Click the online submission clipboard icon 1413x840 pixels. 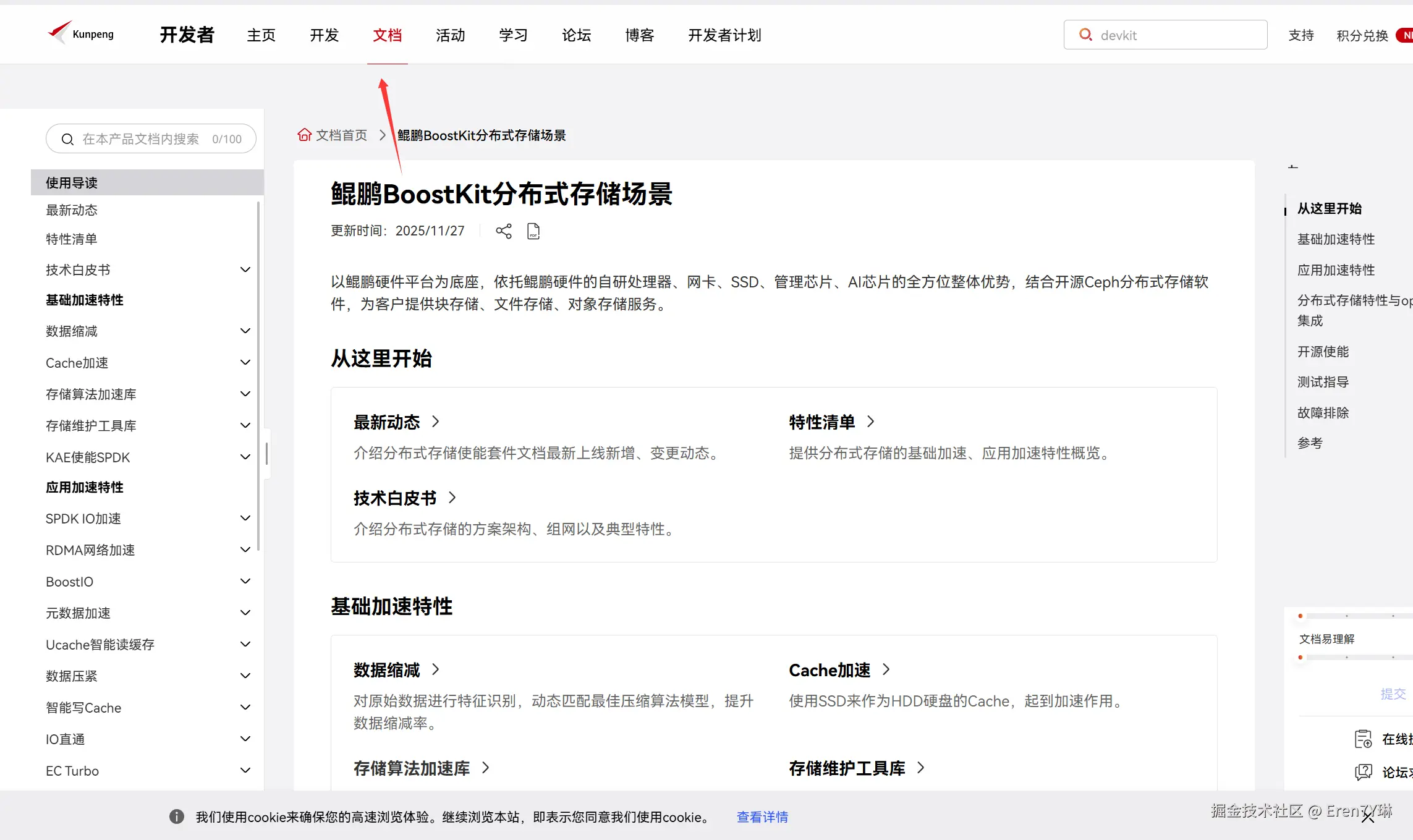point(1363,739)
